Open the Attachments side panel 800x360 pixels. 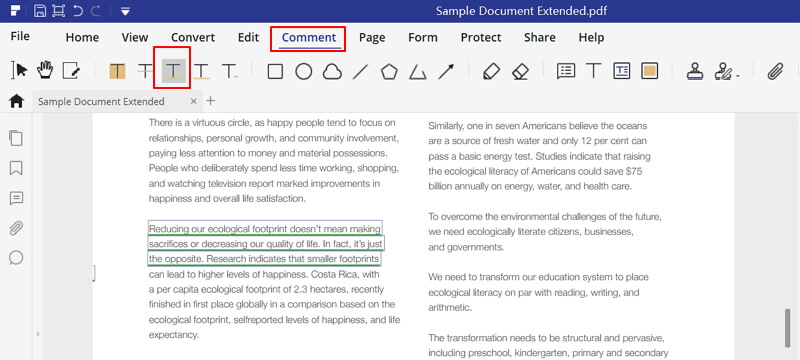pos(16,228)
